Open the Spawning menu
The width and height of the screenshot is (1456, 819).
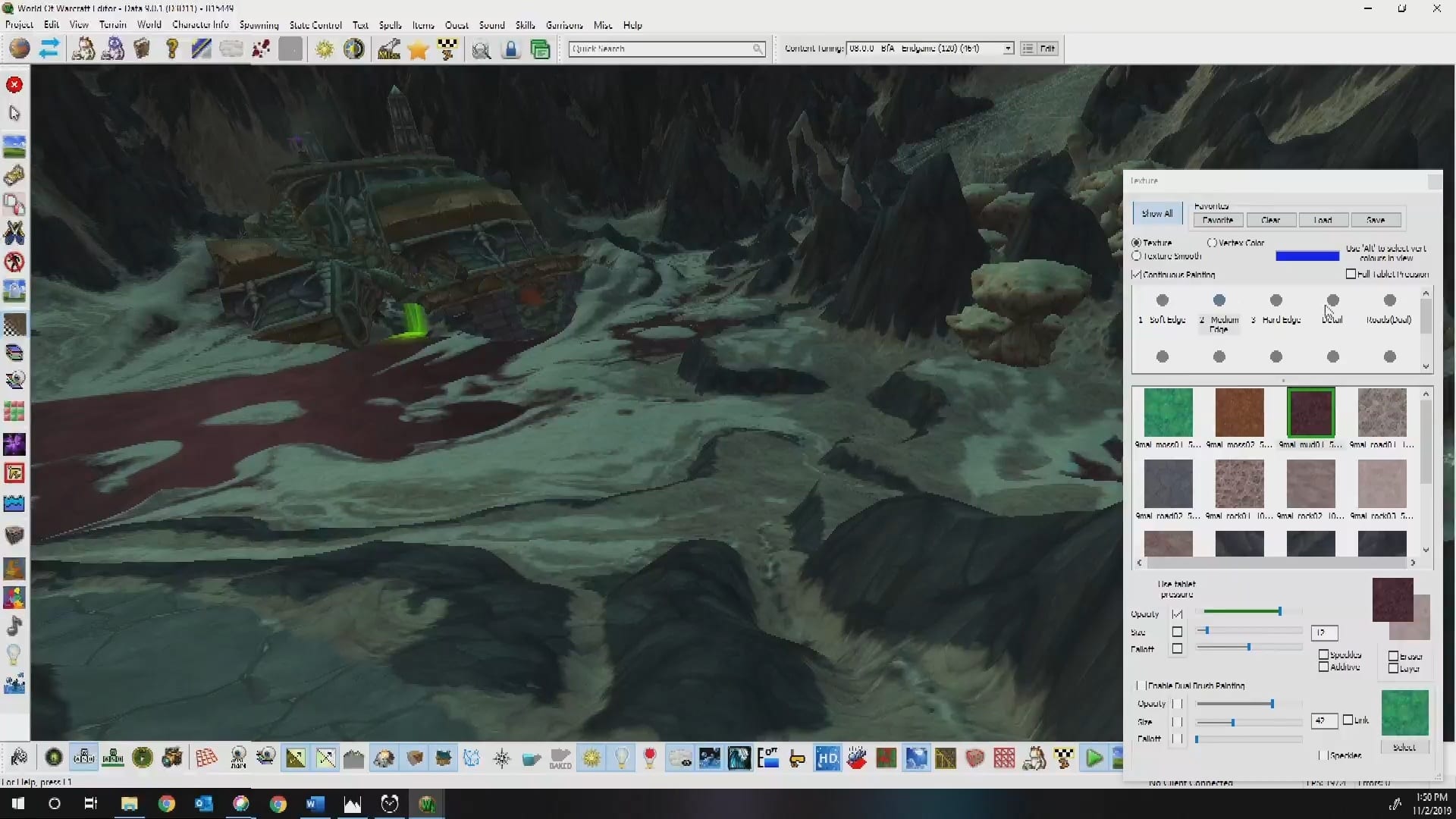click(x=259, y=25)
